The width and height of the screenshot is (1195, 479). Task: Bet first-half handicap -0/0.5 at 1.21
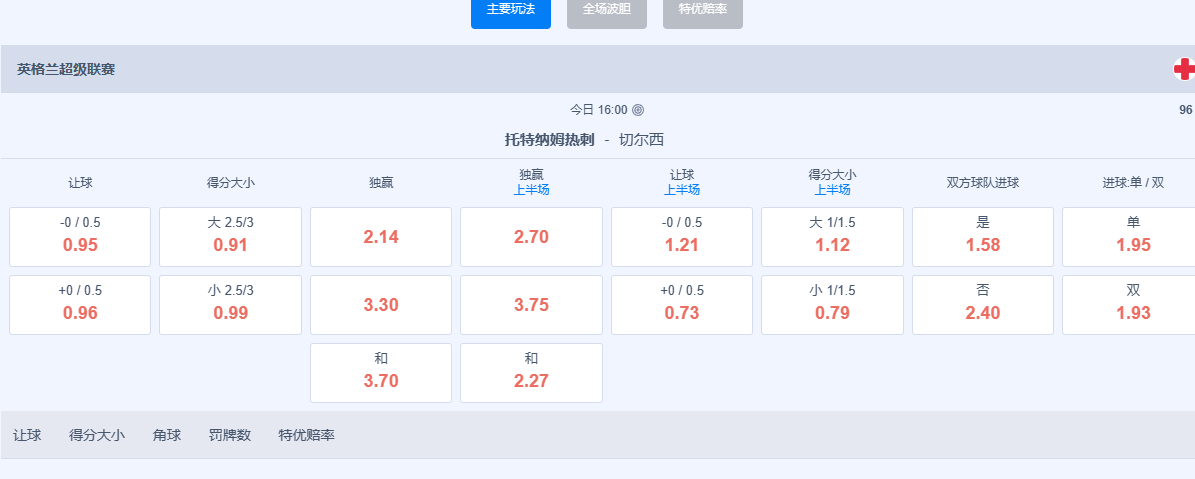pos(682,237)
